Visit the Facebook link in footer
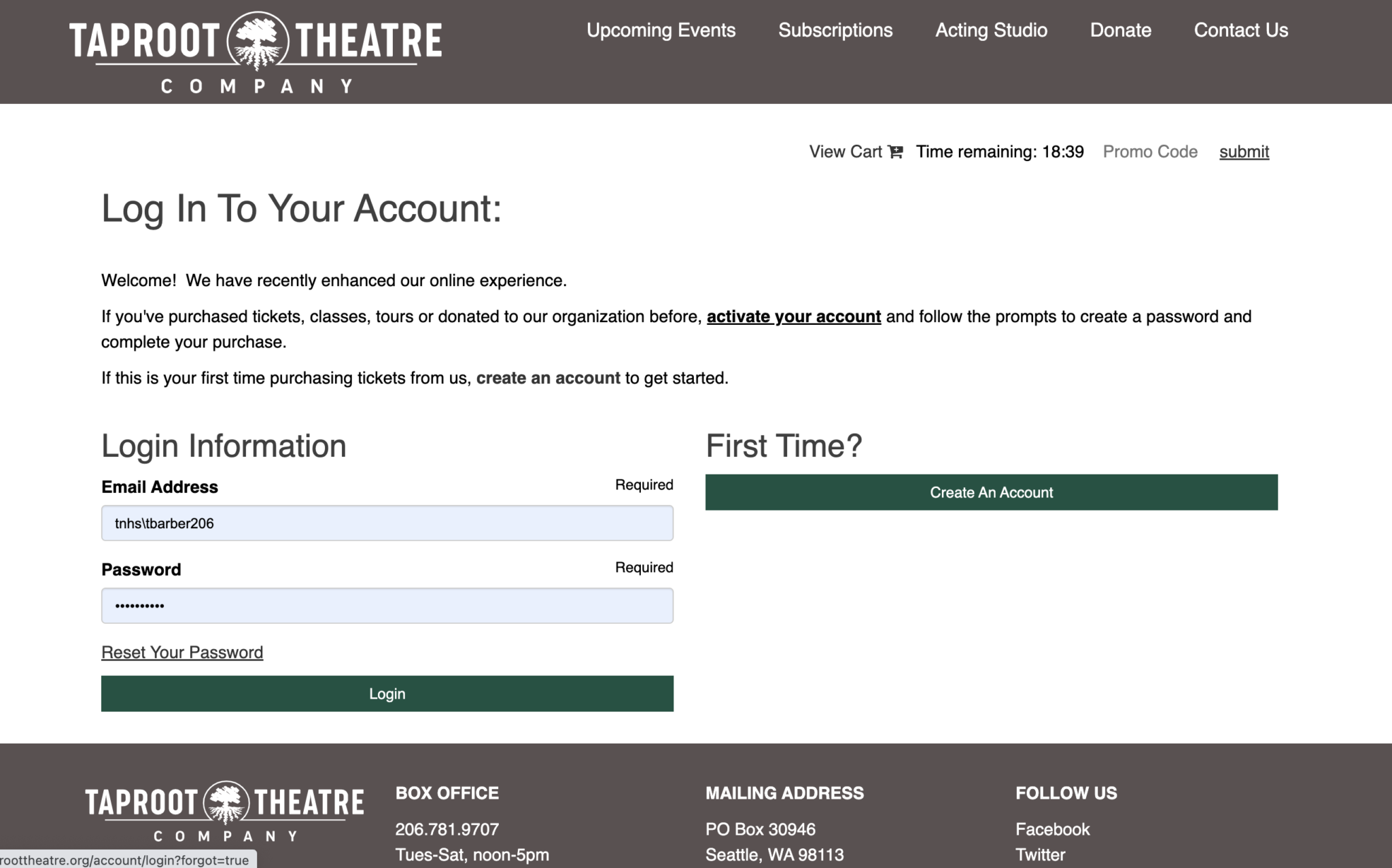 click(x=1052, y=829)
